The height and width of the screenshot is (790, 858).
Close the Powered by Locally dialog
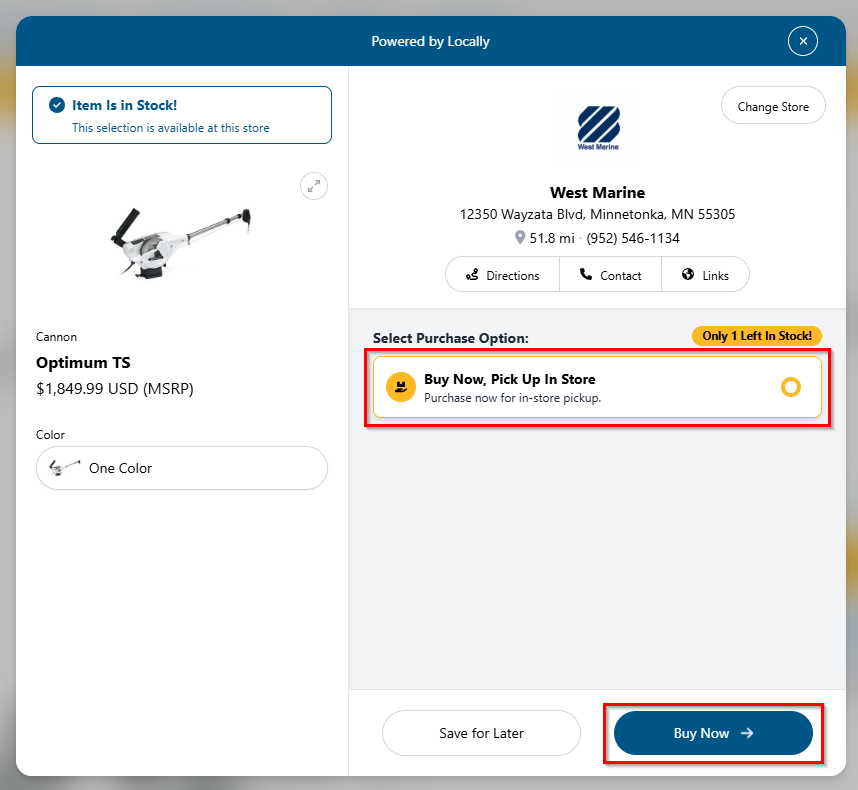(803, 41)
